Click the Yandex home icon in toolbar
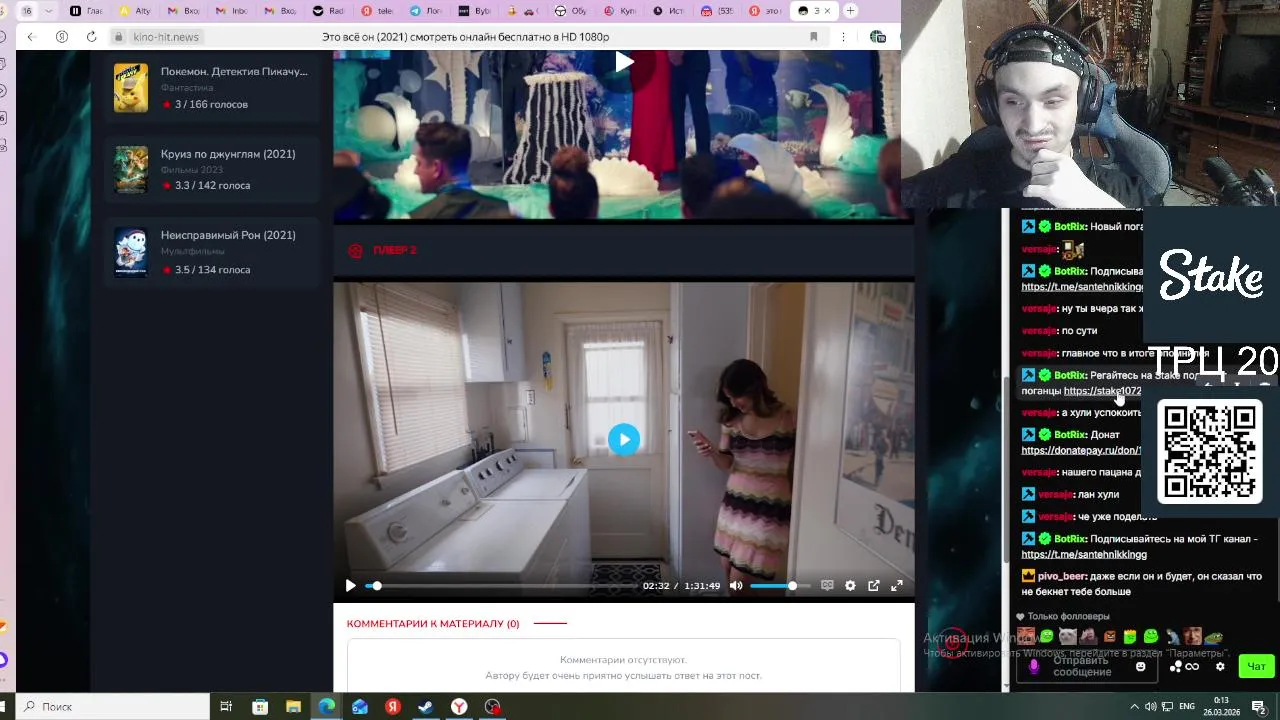Image resolution: width=1280 pixels, height=720 pixels. click(x=62, y=37)
